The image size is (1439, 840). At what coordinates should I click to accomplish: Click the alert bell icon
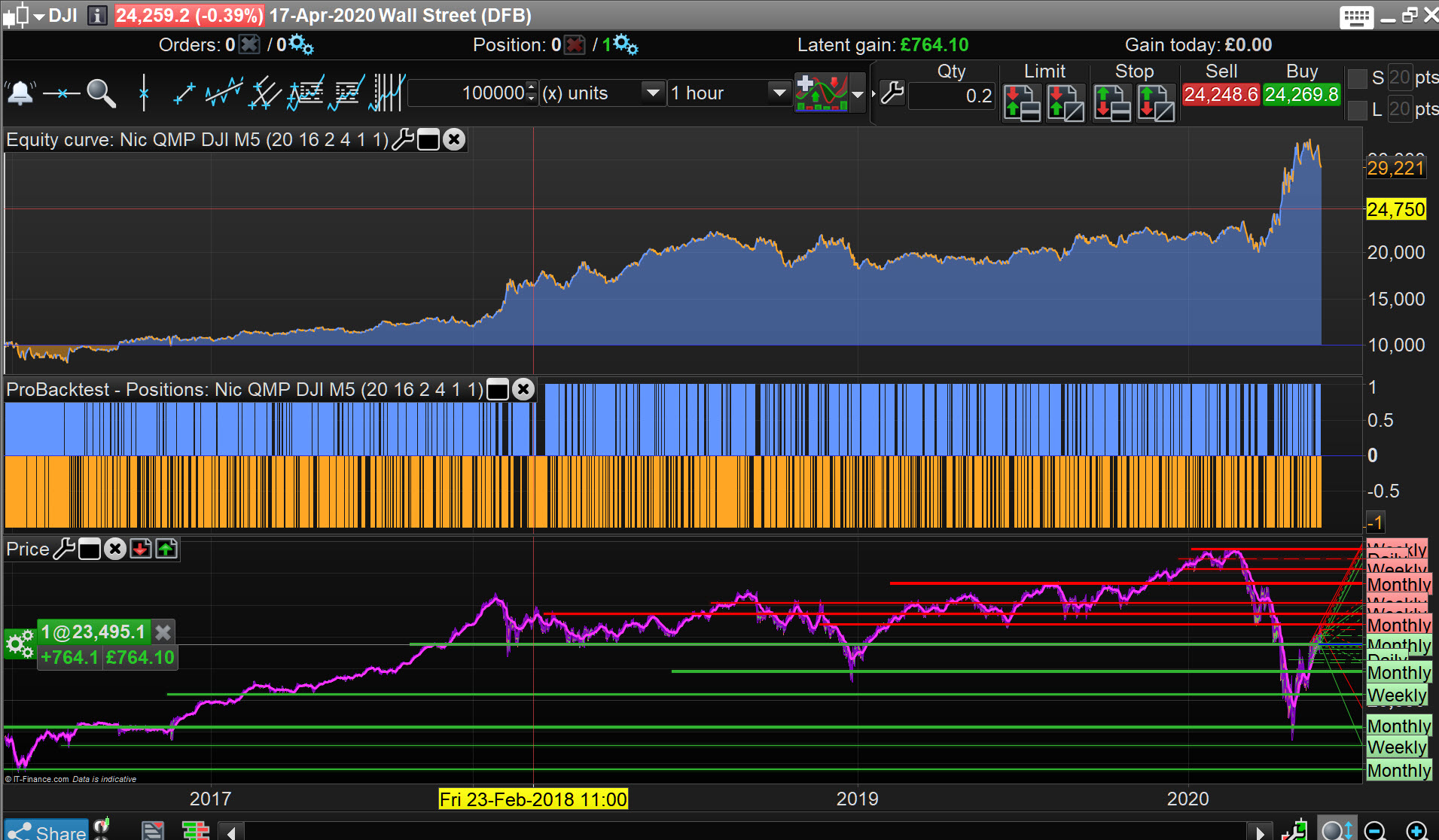click(x=20, y=93)
